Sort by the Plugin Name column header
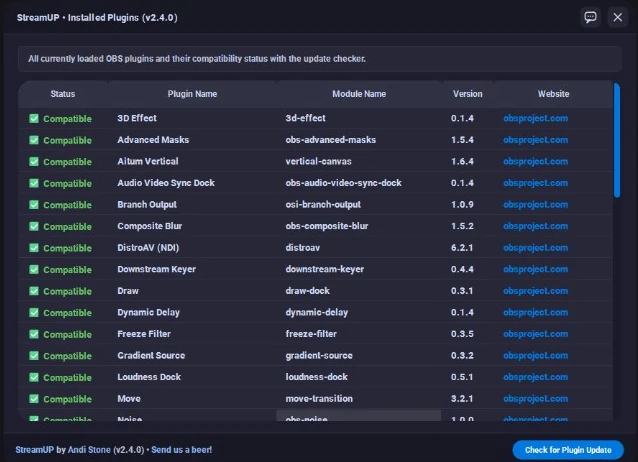638x462 pixels. 192,94
